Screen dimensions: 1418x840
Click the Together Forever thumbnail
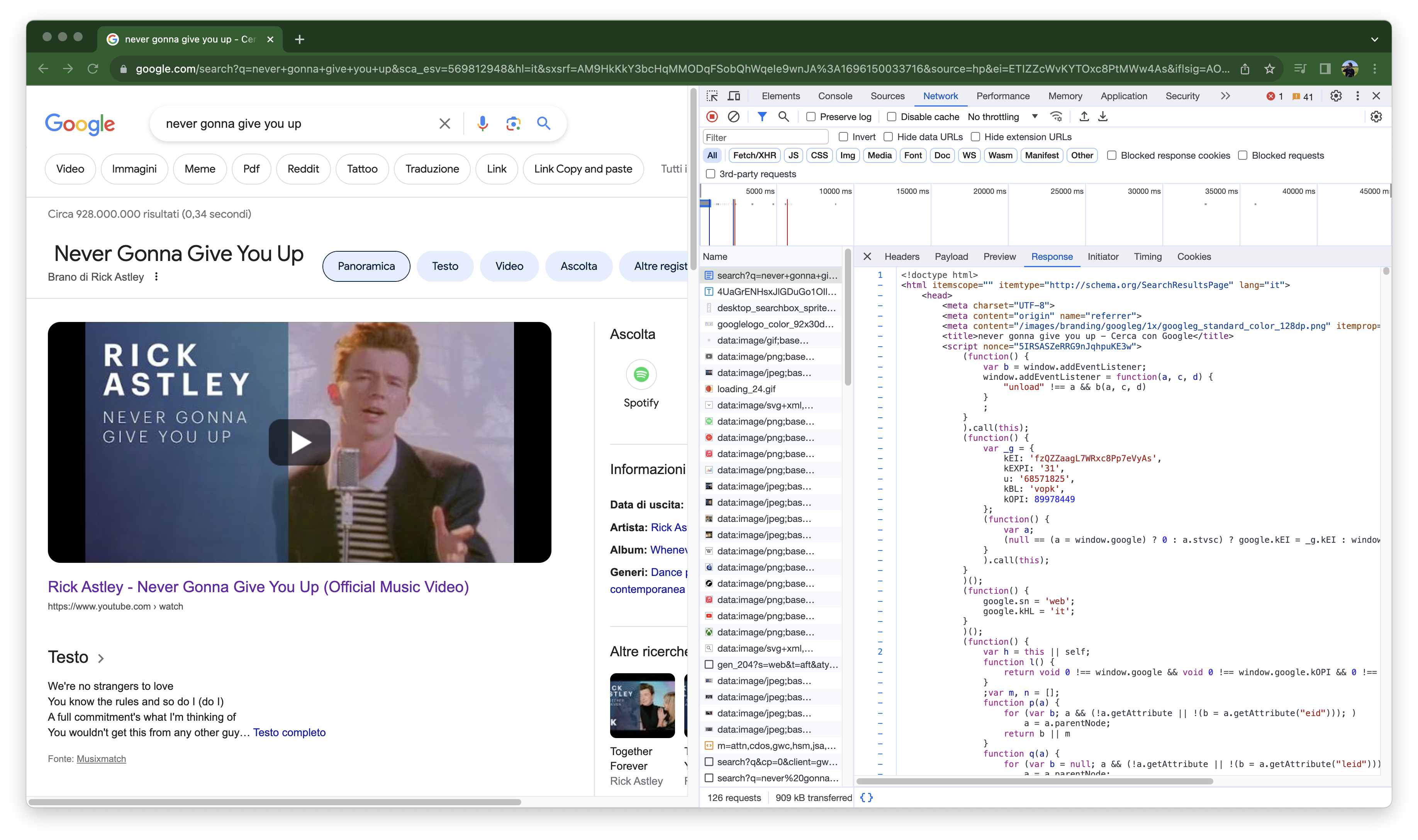tap(642, 705)
